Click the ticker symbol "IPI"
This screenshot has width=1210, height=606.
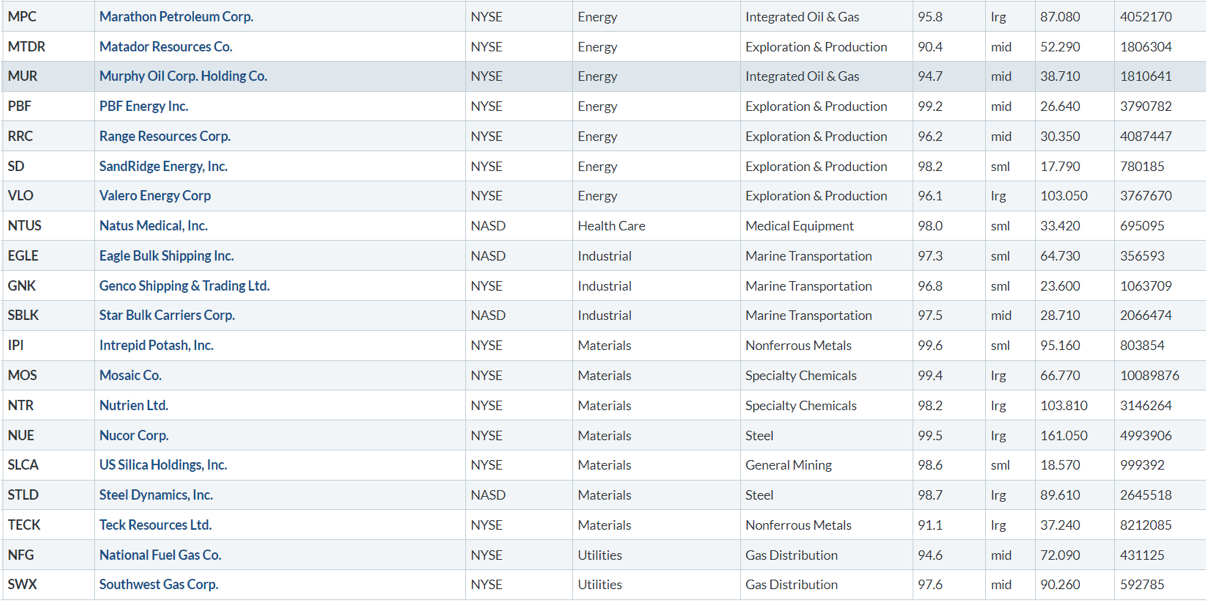pyautogui.click(x=15, y=345)
